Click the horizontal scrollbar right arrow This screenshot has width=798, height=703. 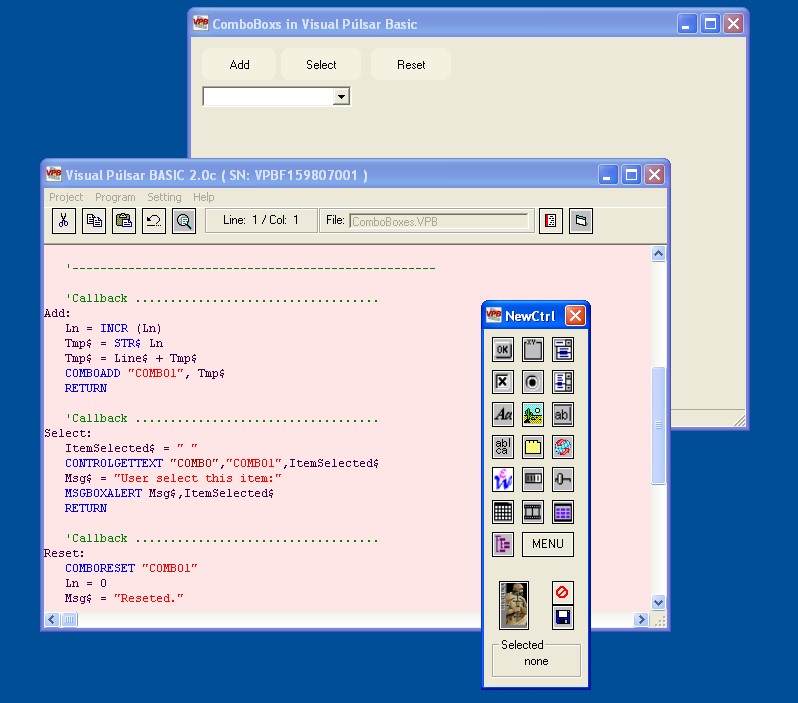tap(641, 620)
